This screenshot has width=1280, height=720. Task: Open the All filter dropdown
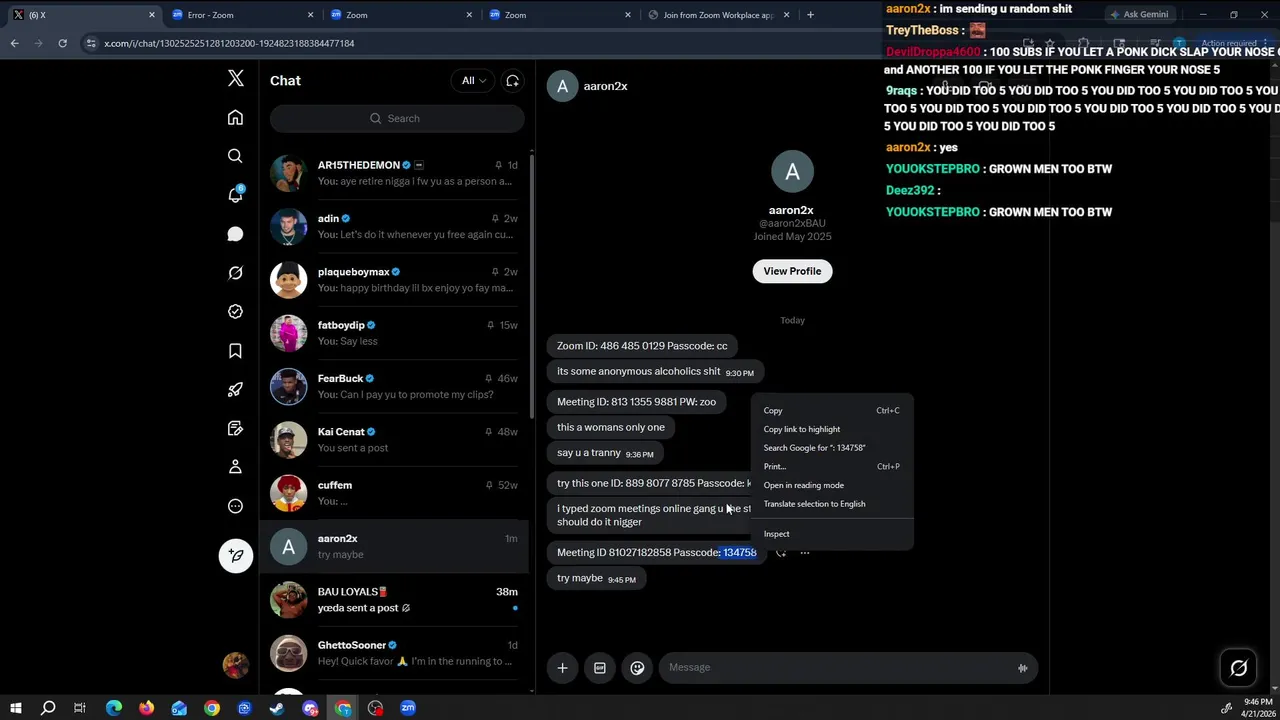click(474, 81)
